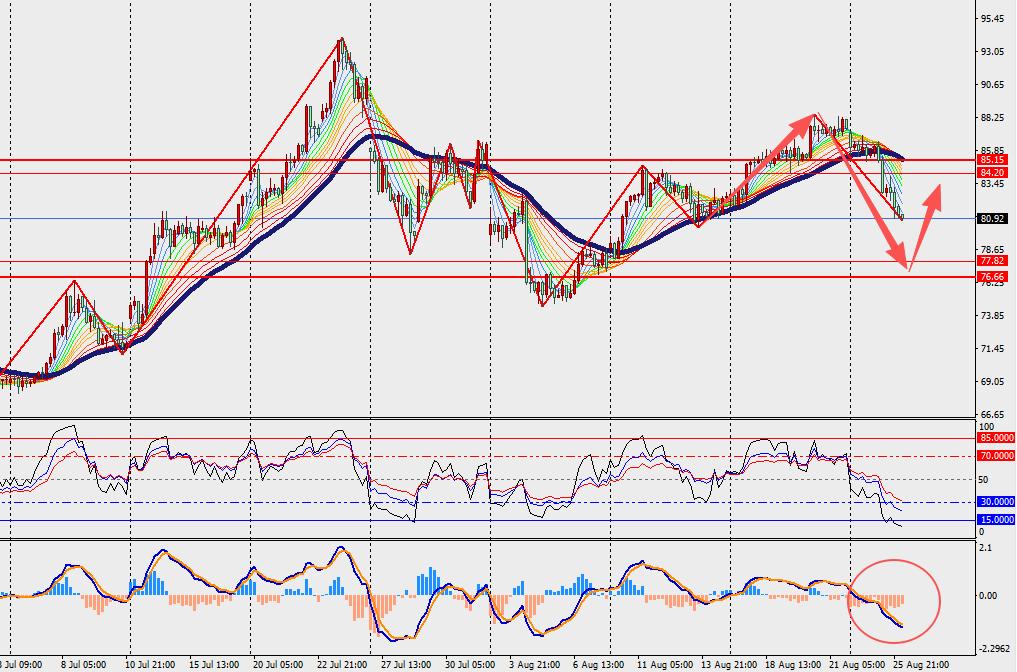The width and height of the screenshot is (1017, 672).
Task: Click the 95.45 price scale value
Action: [x=993, y=19]
